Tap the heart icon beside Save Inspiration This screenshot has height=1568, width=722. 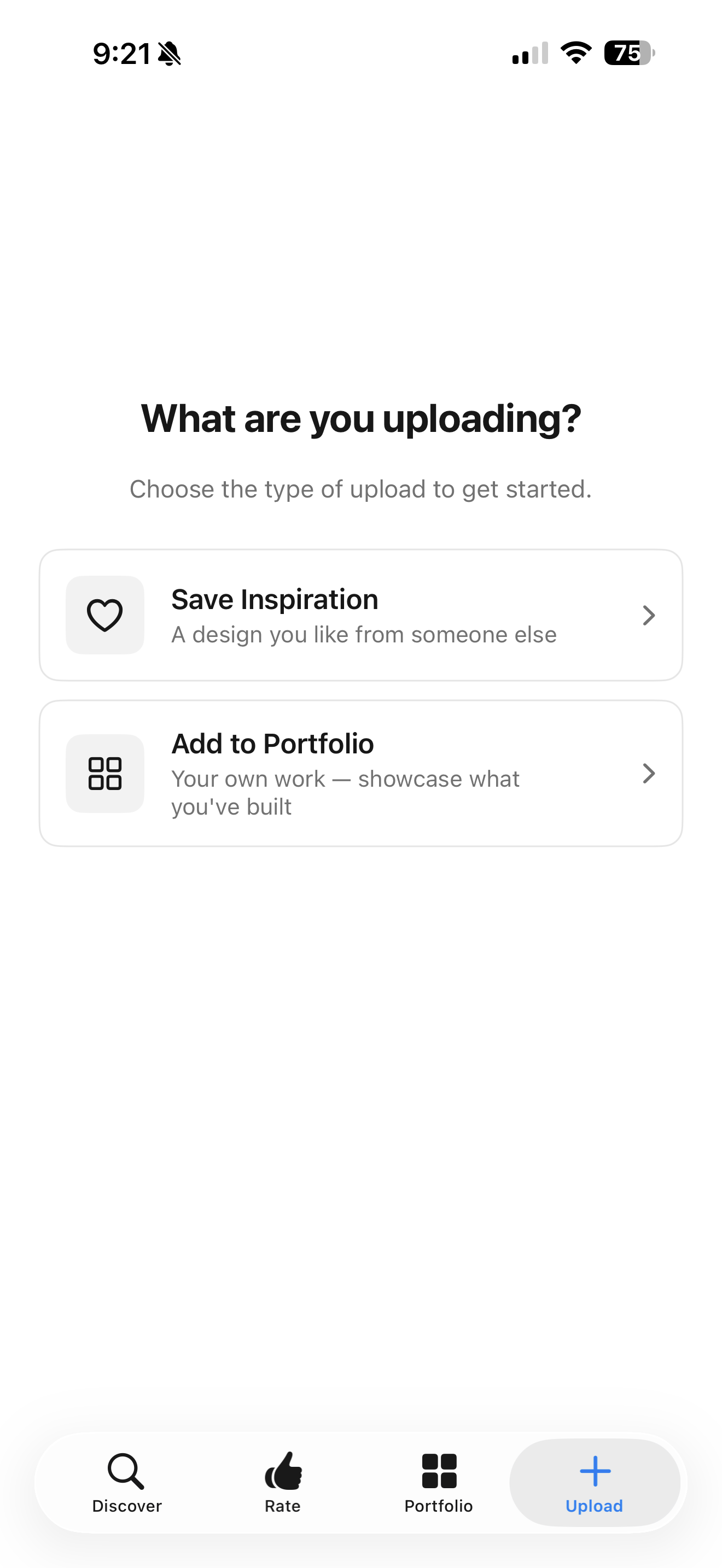coord(104,615)
